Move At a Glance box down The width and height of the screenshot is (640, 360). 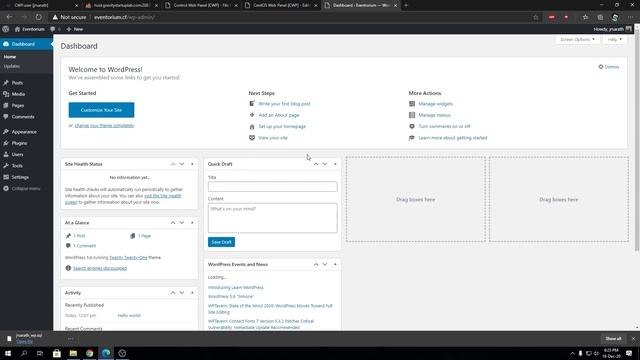click(x=182, y=223)
